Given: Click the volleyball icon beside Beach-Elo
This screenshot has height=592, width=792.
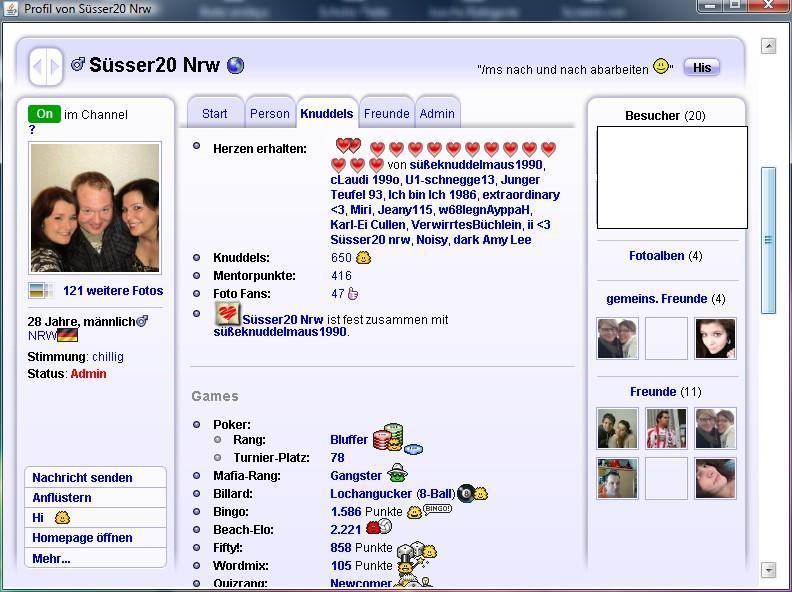Looking at the screenshot, I should [x=386, y=526].
